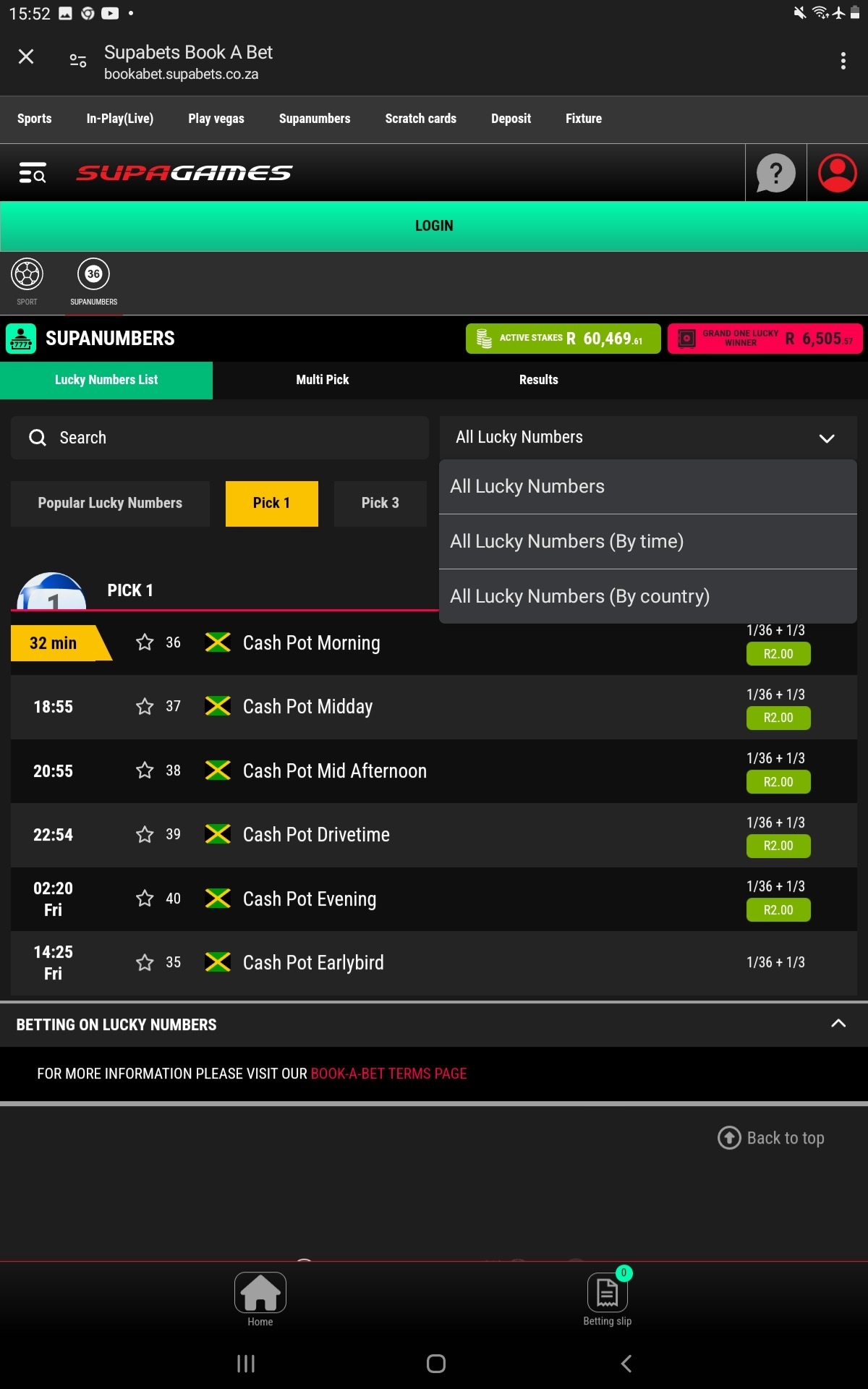Click Jamaica flag on Cash Pot Earlybird
868x1389 pixels.
(x=218, y=962)
